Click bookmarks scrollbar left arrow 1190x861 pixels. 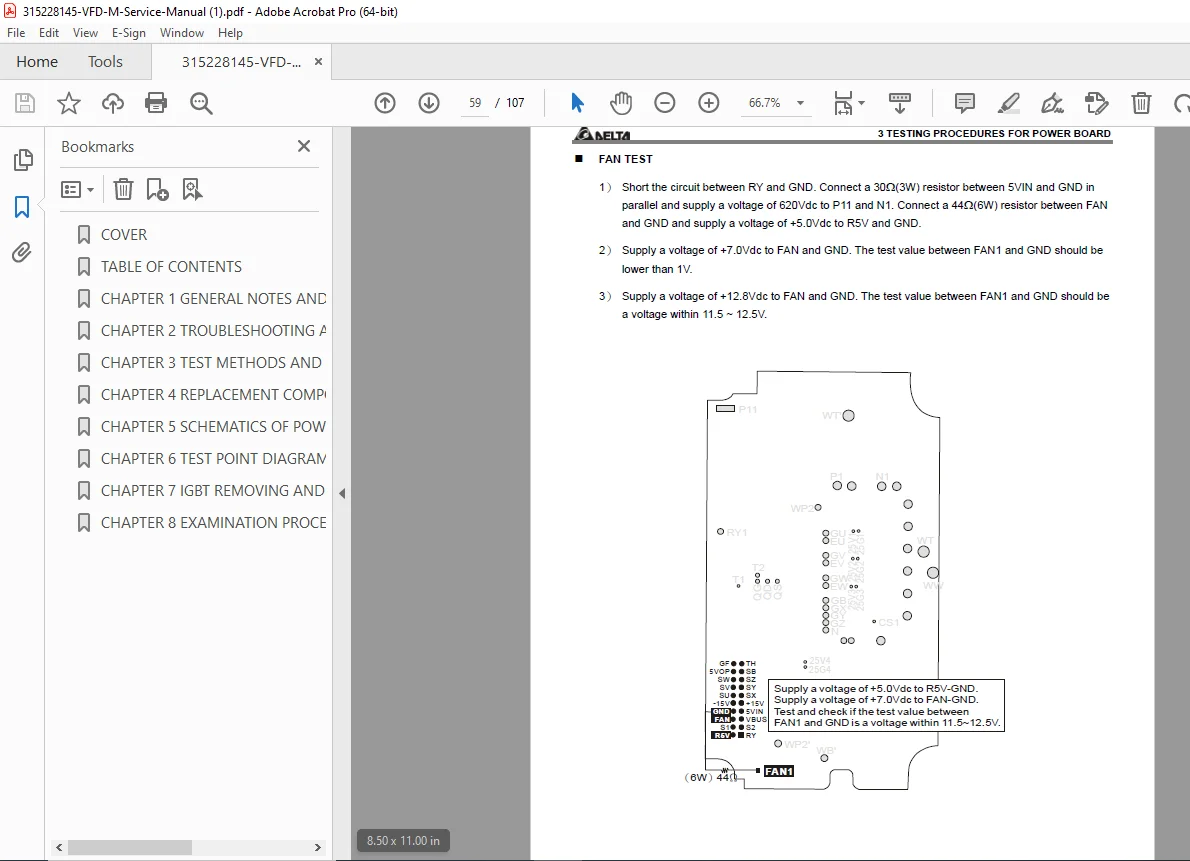(59, 847)
